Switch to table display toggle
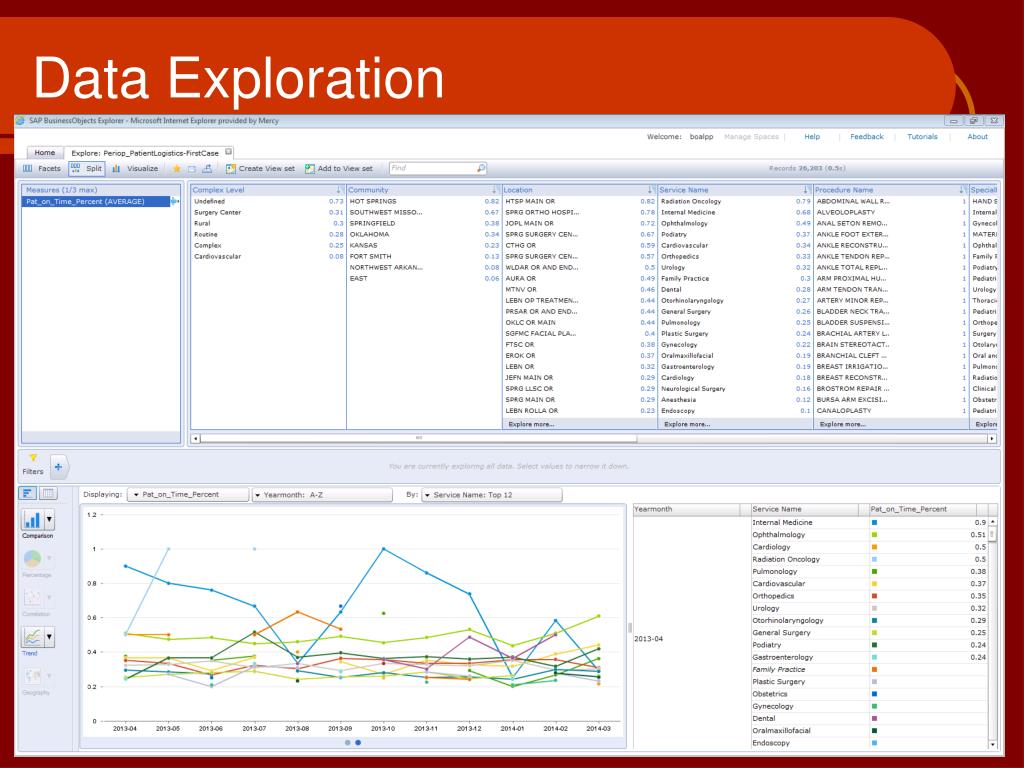Screen dimensions: 1024x768 (48, 494)
